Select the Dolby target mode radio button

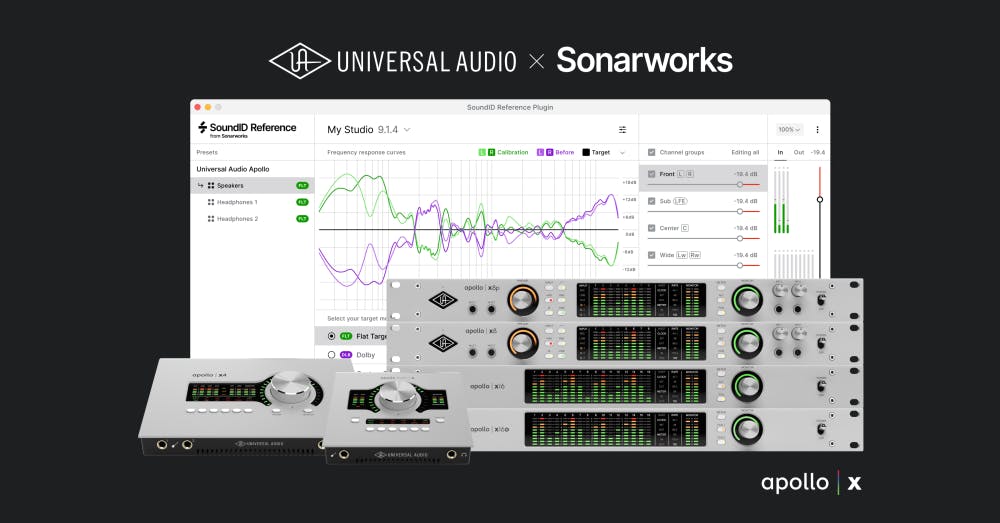332,354
